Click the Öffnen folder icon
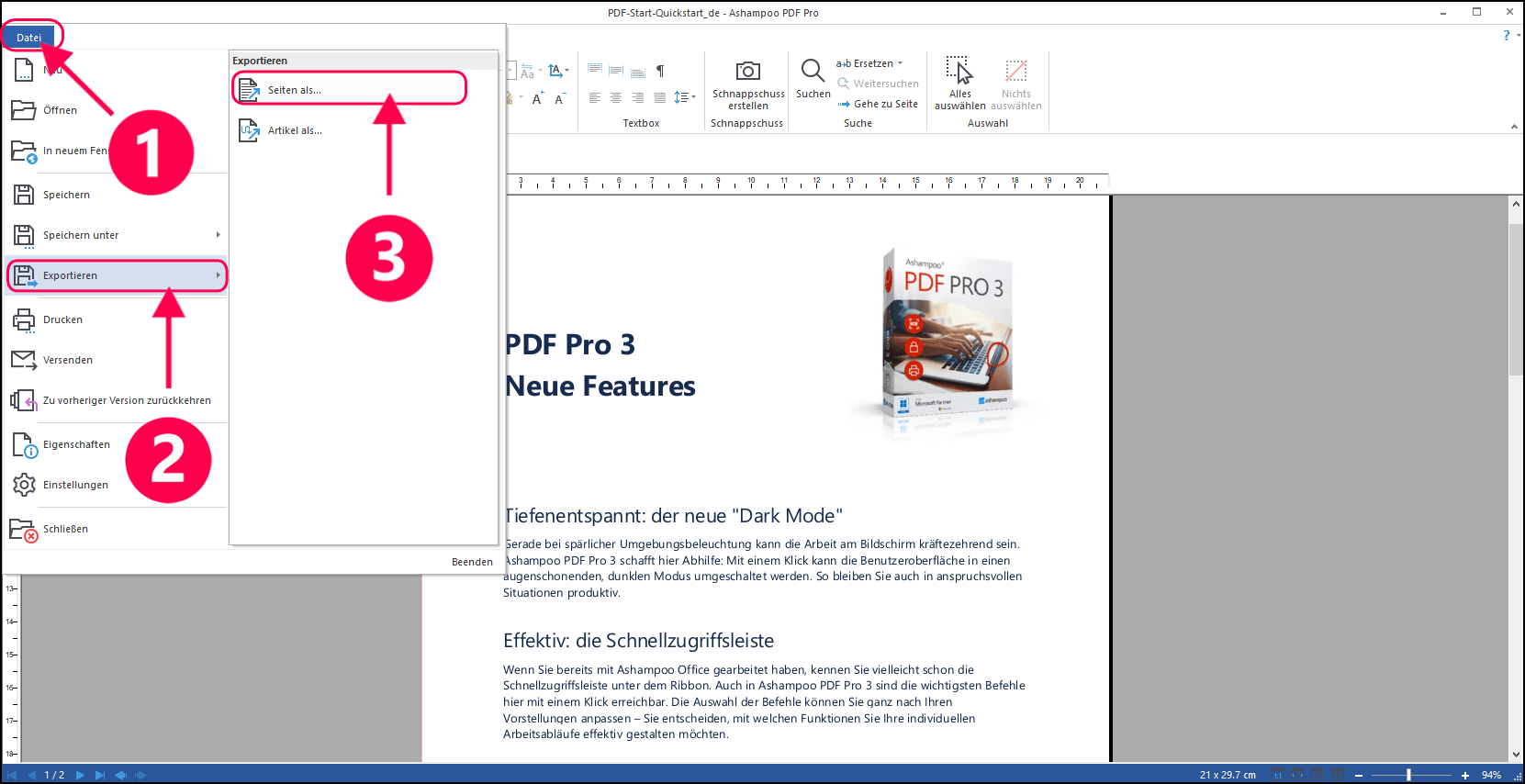Image resolution: width=1525 pixels, height=784 pixels. click(x=24, y=110)
